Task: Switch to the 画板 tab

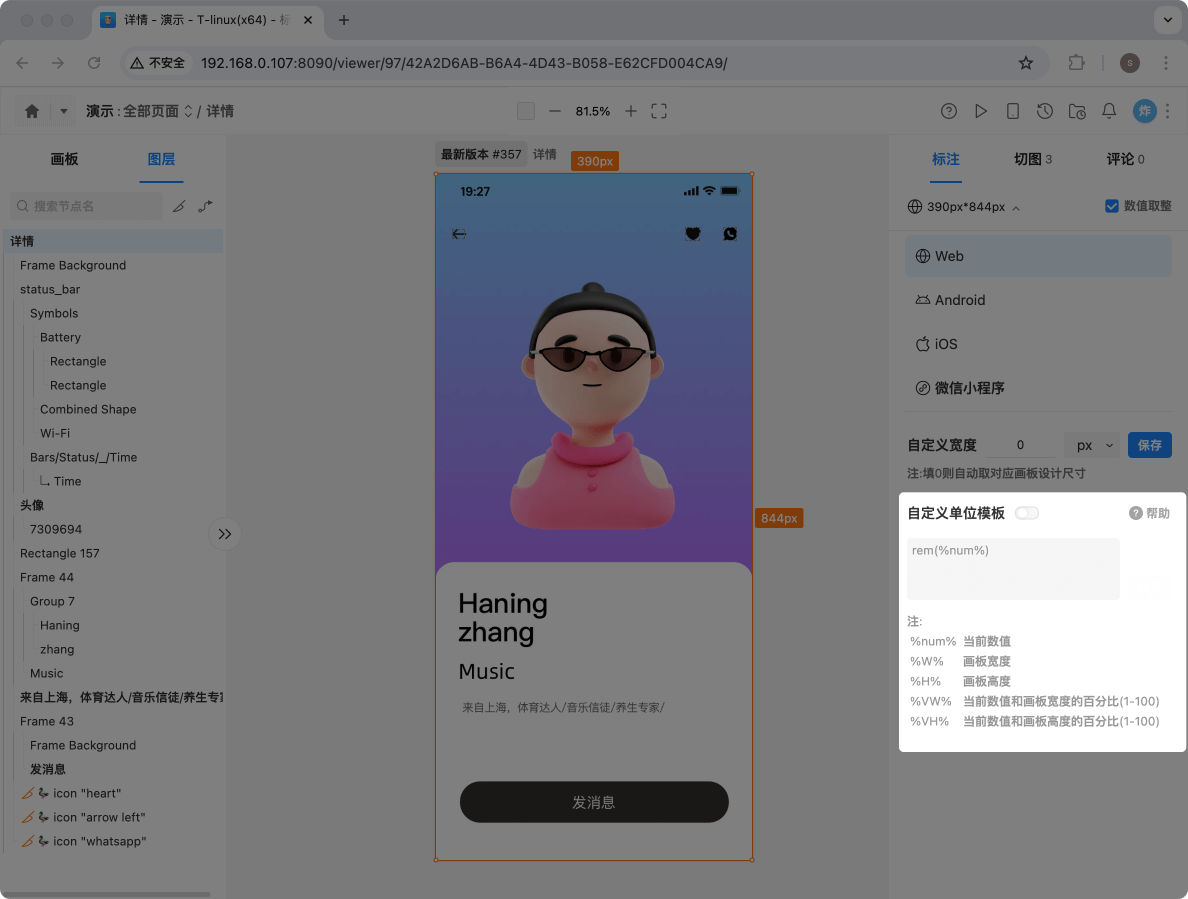Action: (64, 159)
